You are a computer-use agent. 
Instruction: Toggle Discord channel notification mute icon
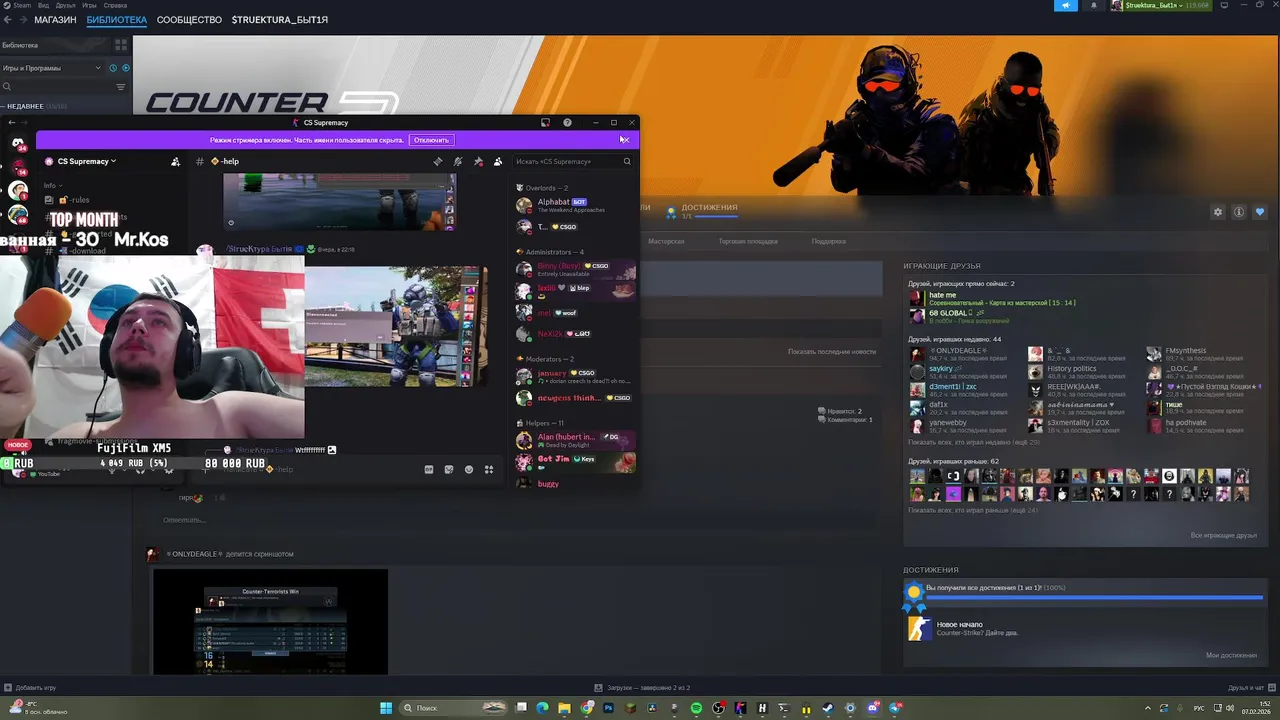pos(457,161)
